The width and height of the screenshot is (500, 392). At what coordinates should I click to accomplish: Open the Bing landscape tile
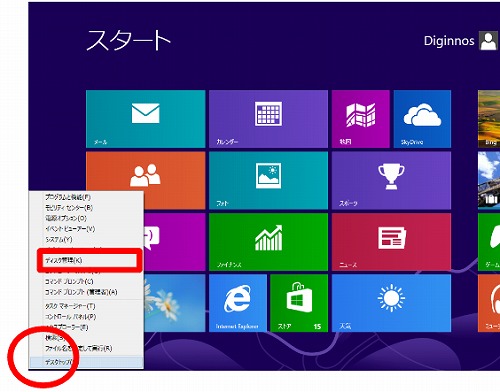click(489, 119)
